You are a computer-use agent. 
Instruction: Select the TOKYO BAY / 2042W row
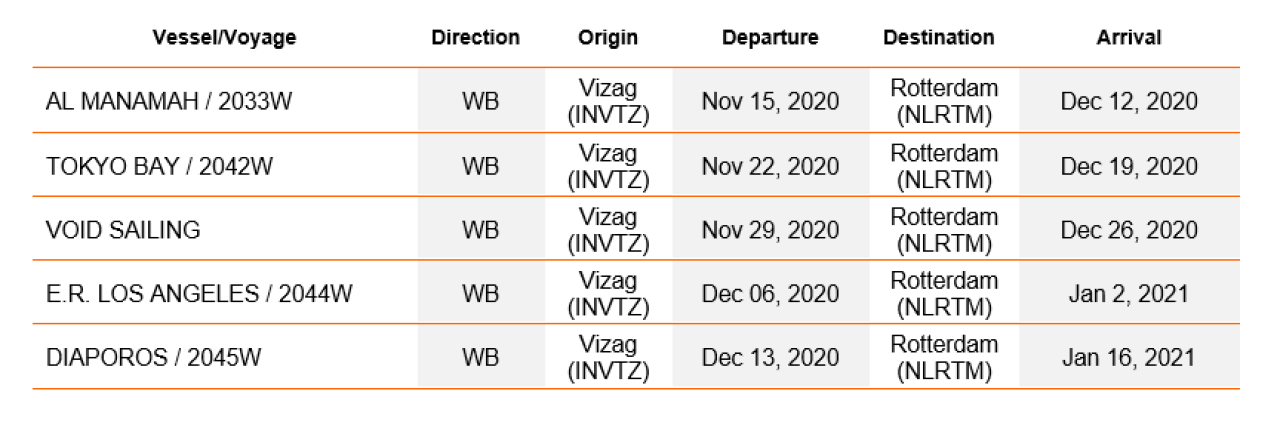[x=636, y=165]
